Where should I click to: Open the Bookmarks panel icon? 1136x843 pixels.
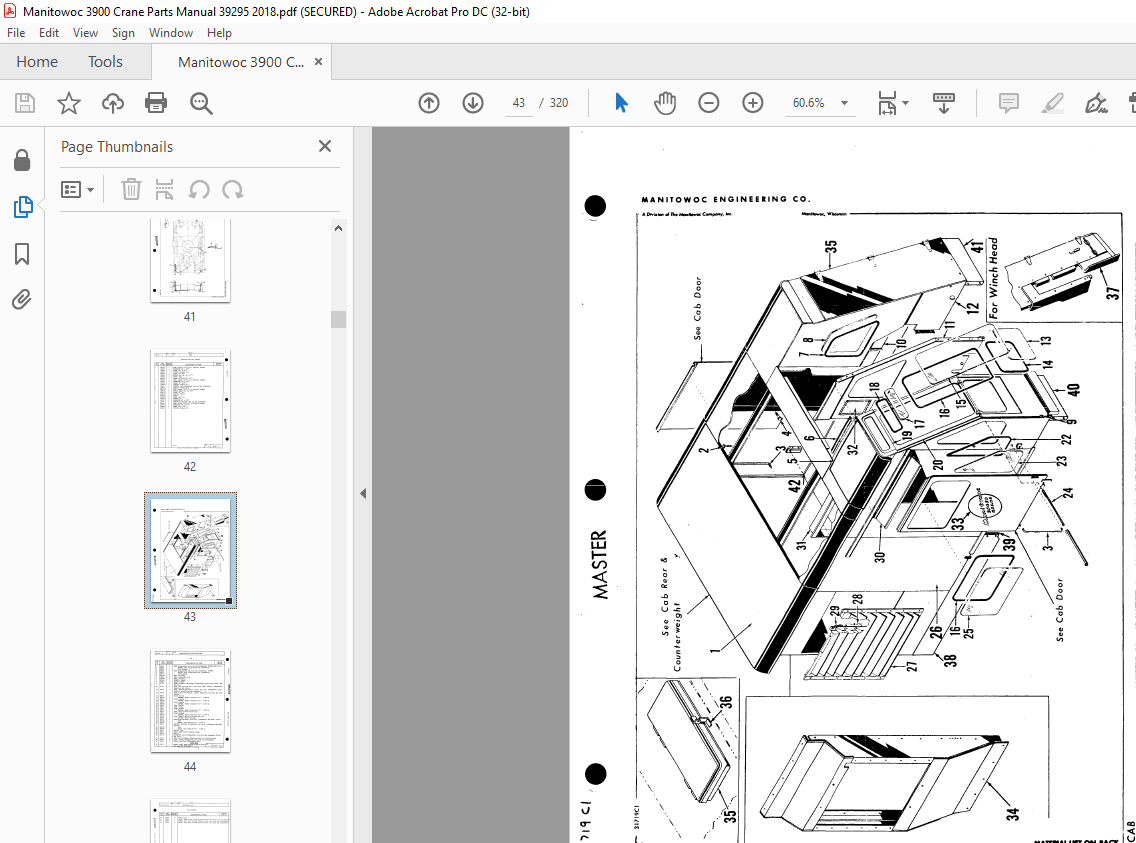(22, 253)
